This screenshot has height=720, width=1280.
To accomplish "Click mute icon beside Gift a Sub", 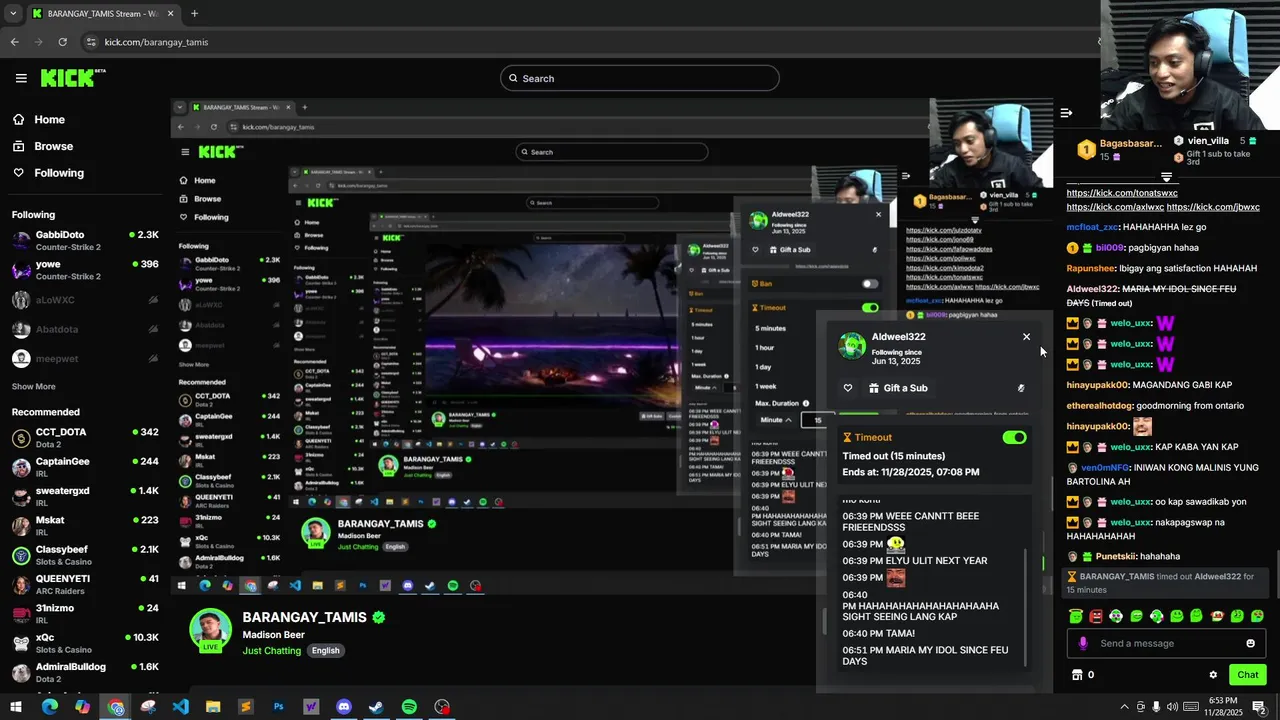I will pos(1020,388).
